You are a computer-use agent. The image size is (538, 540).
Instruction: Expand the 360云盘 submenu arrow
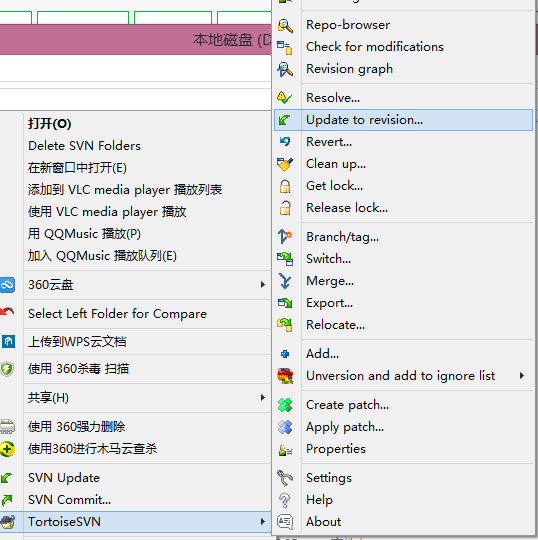(263, 285)
